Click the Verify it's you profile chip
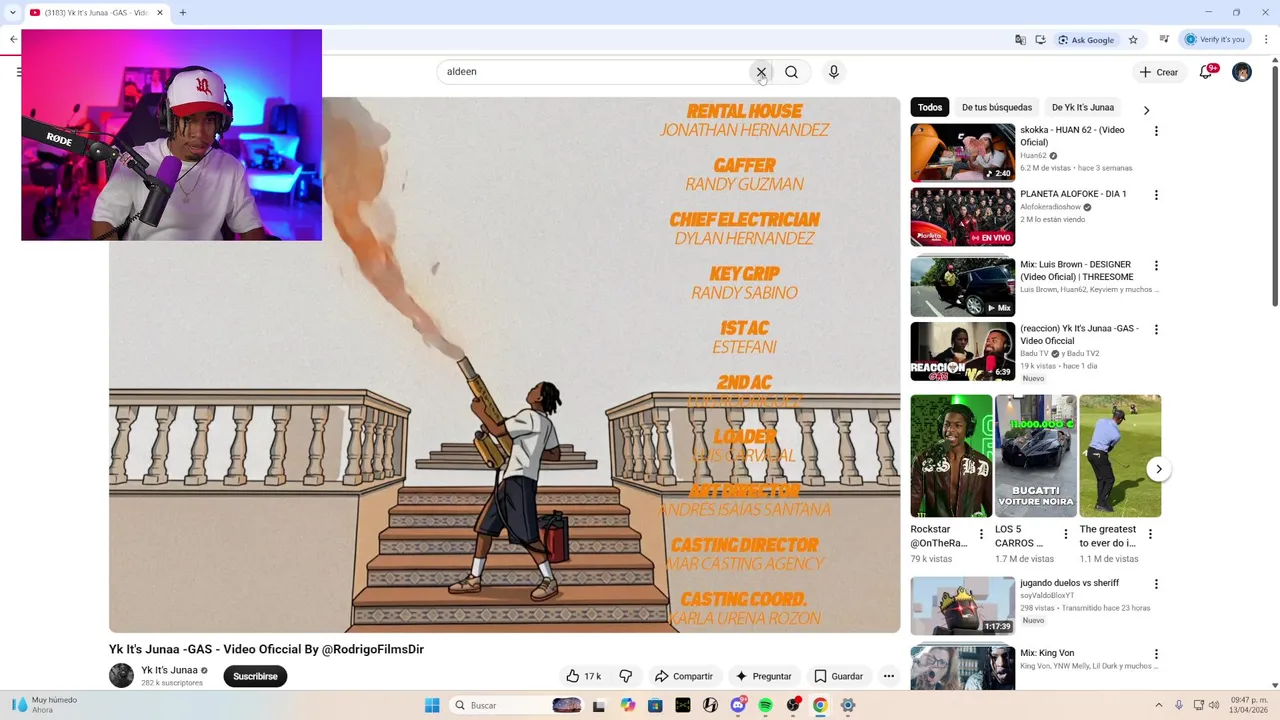The width and height of the screenshot is (1280, 720). click(x=1214, y=40)
